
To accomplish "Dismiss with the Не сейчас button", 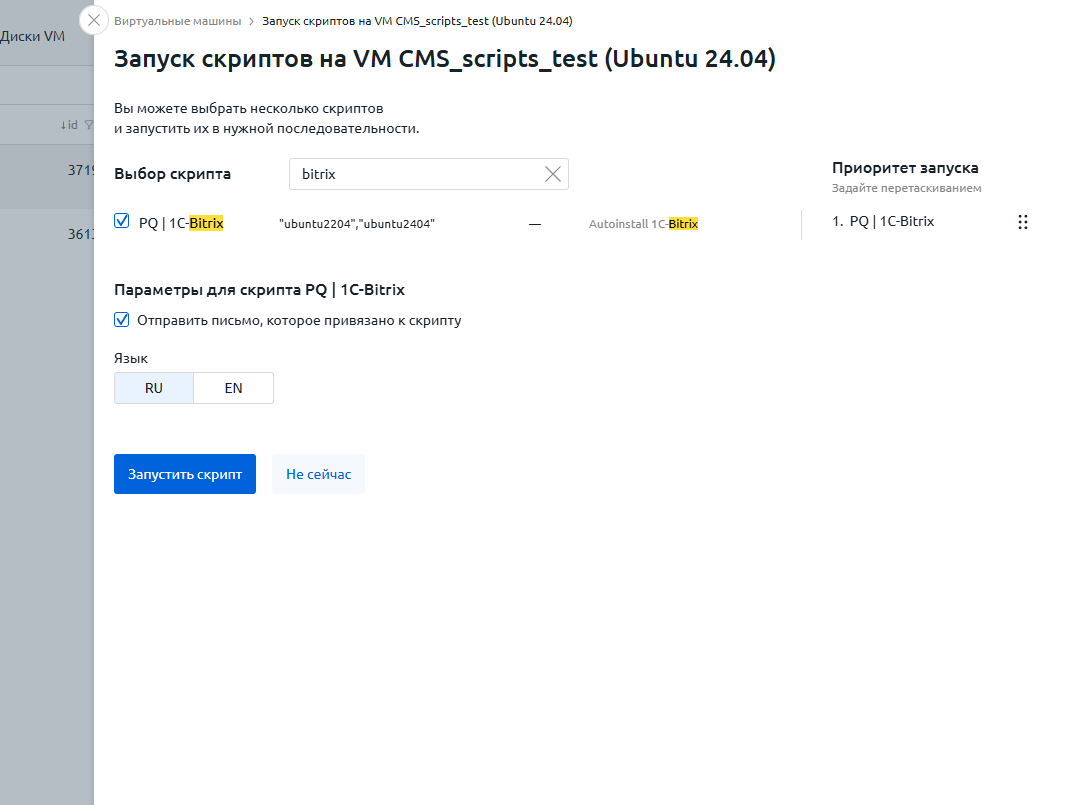I will (x=319, y=474).
